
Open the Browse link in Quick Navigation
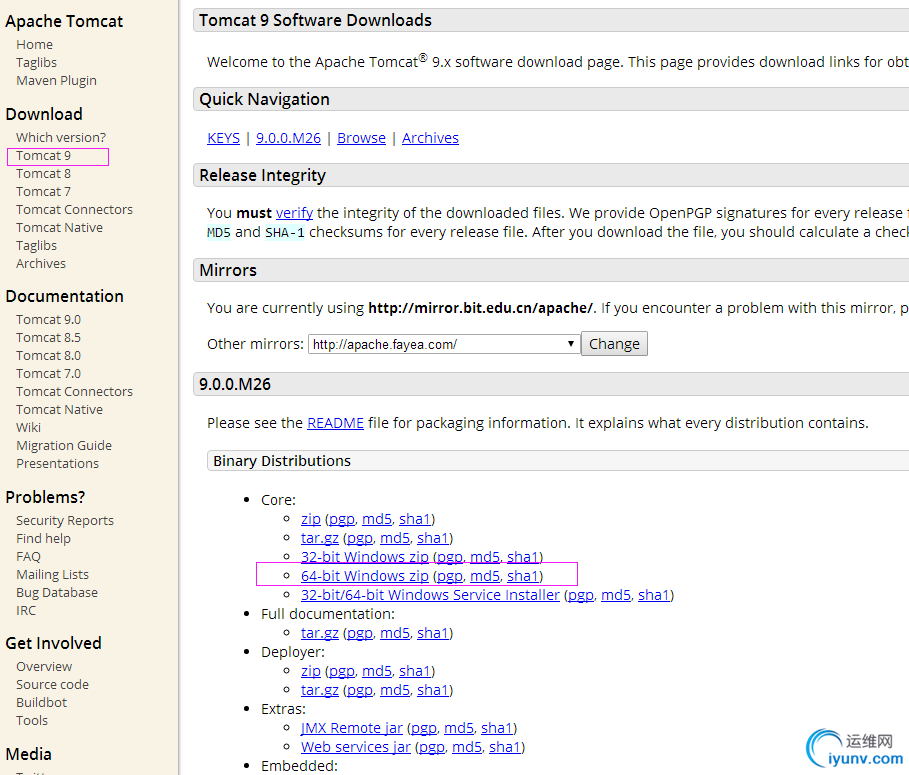pos(361,138)
